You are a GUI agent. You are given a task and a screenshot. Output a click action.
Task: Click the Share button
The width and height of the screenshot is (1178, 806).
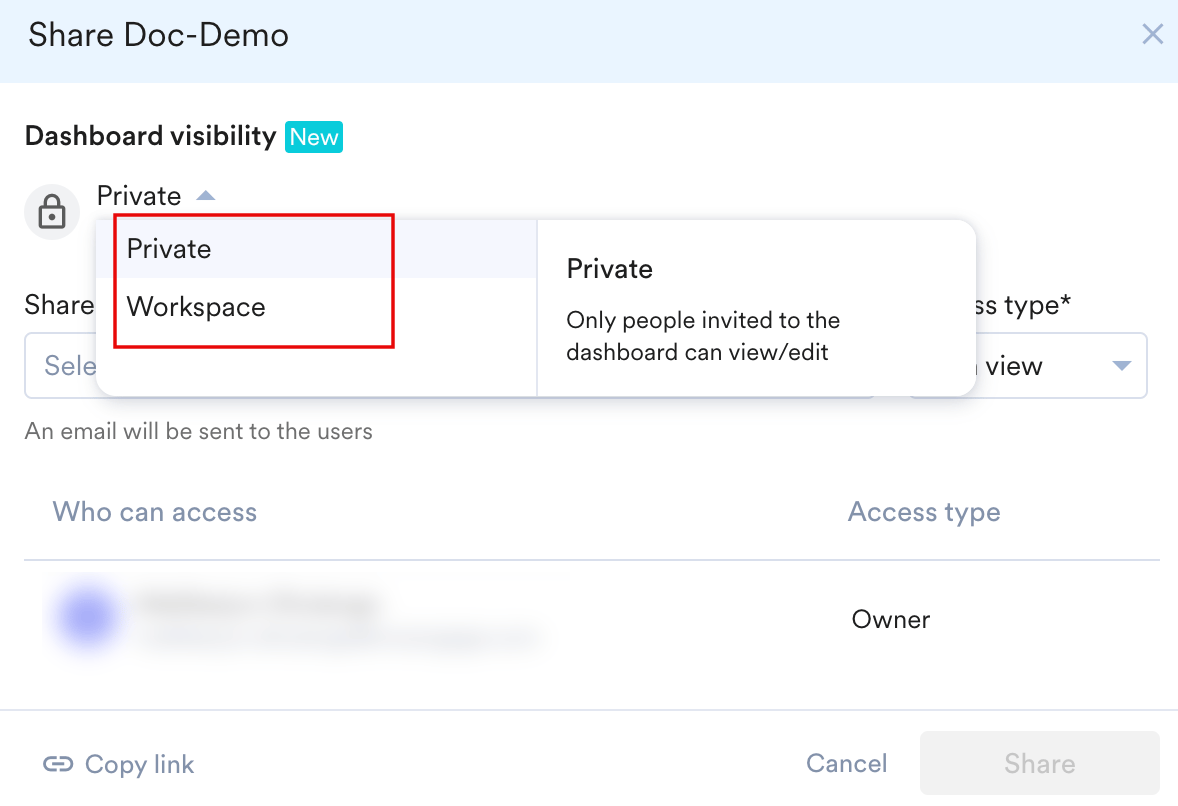click(1039, 763)
